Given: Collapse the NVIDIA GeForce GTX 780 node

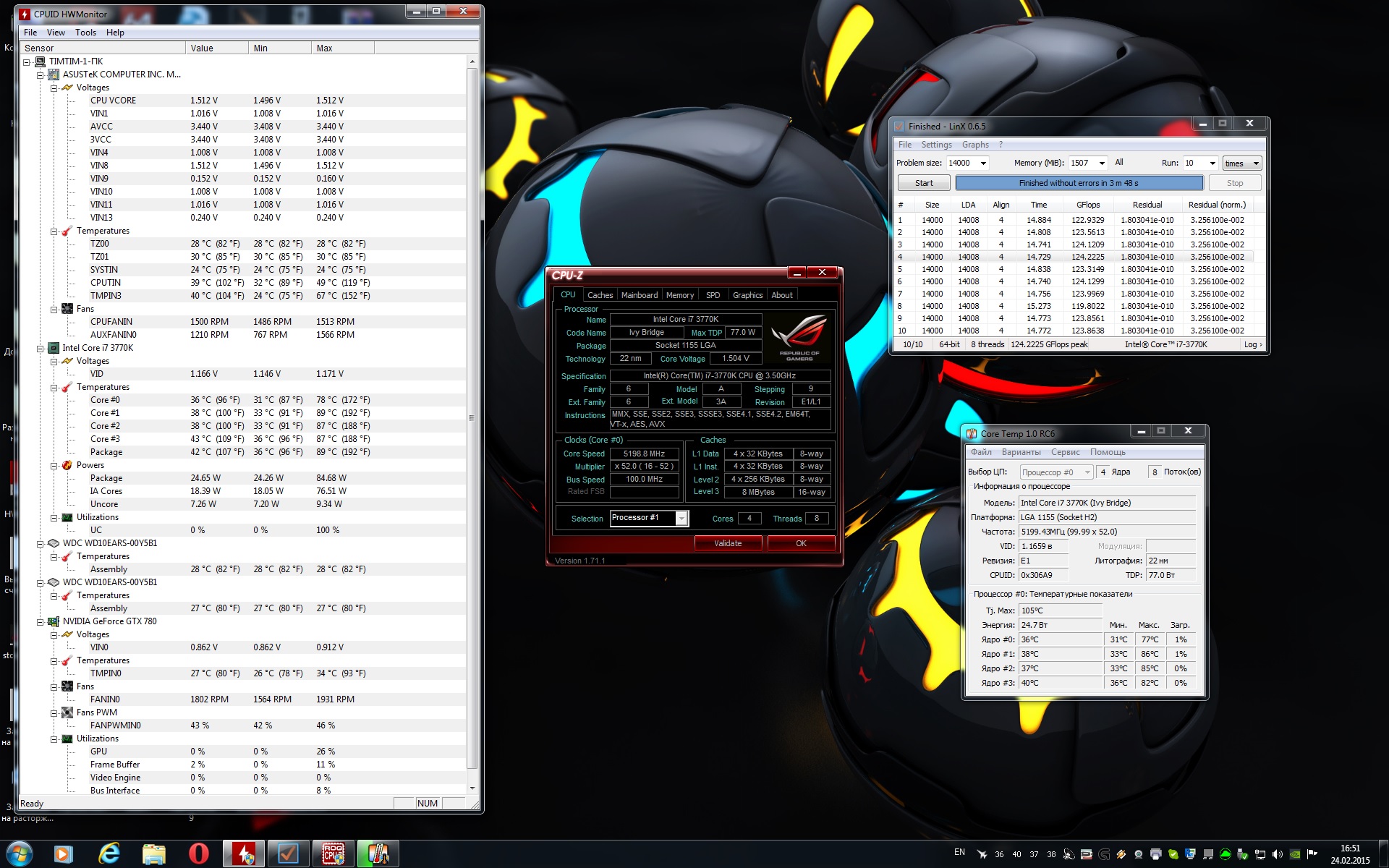Looking at the screenshot, I should (41, 621).
